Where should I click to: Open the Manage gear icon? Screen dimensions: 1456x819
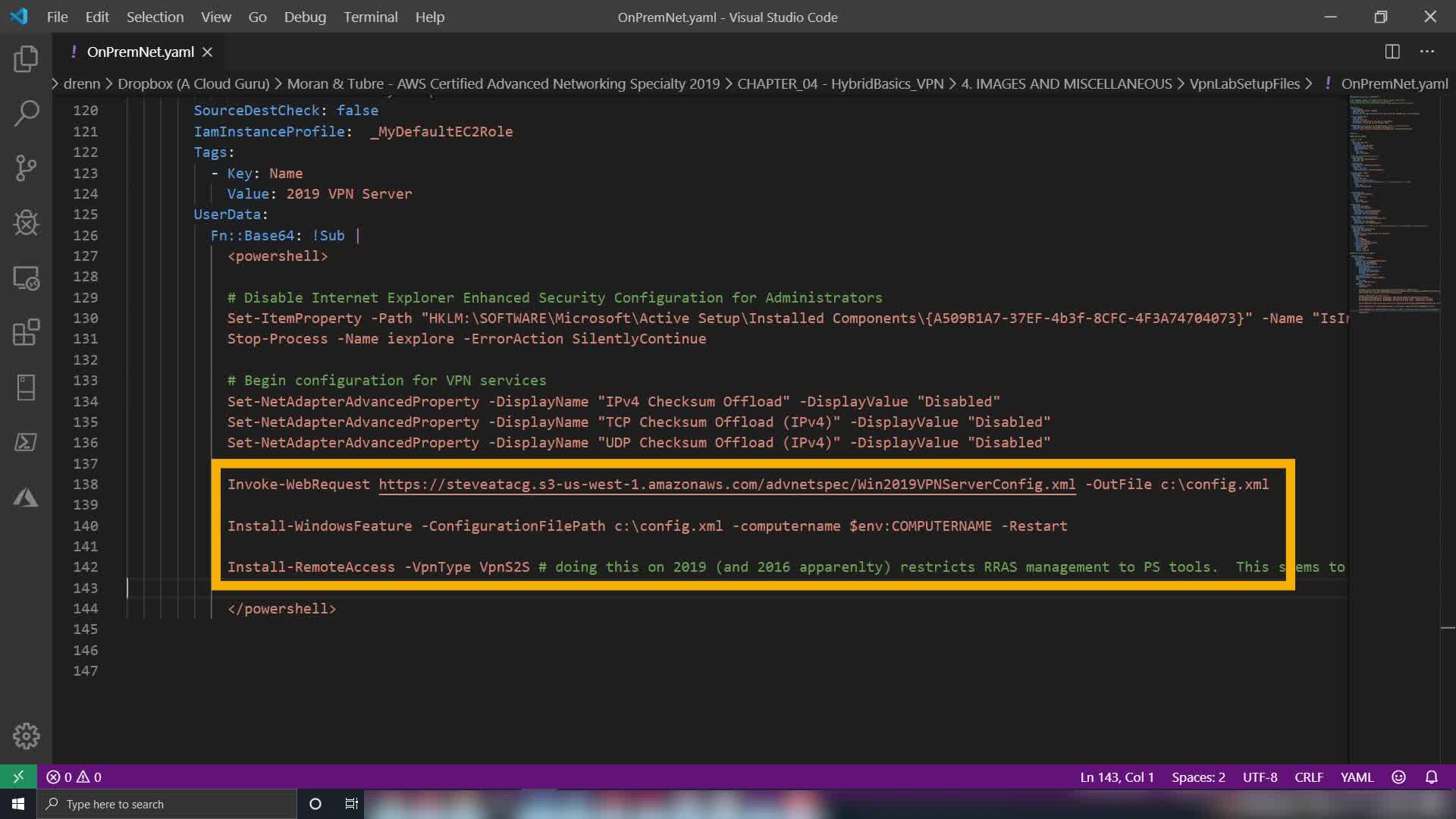pyautogui.click(x=26, y=736)
